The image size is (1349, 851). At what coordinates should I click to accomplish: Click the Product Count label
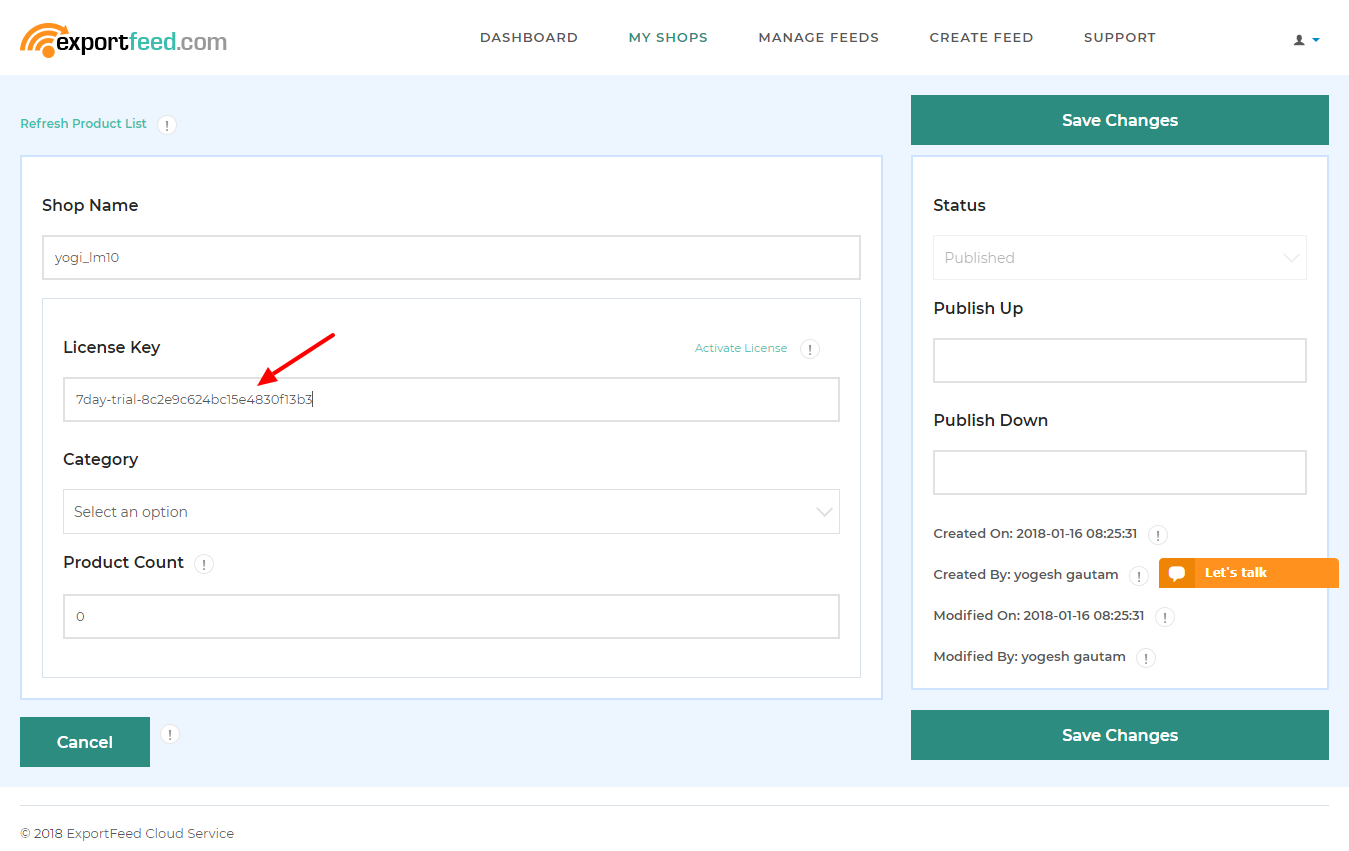(x=124, y=562)
